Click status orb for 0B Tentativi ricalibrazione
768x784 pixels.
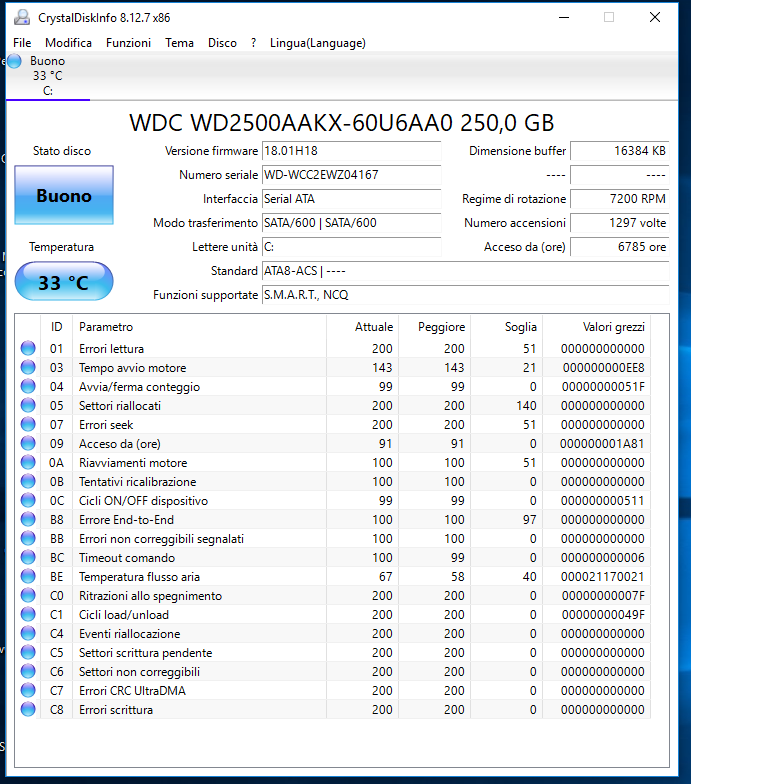28,482
